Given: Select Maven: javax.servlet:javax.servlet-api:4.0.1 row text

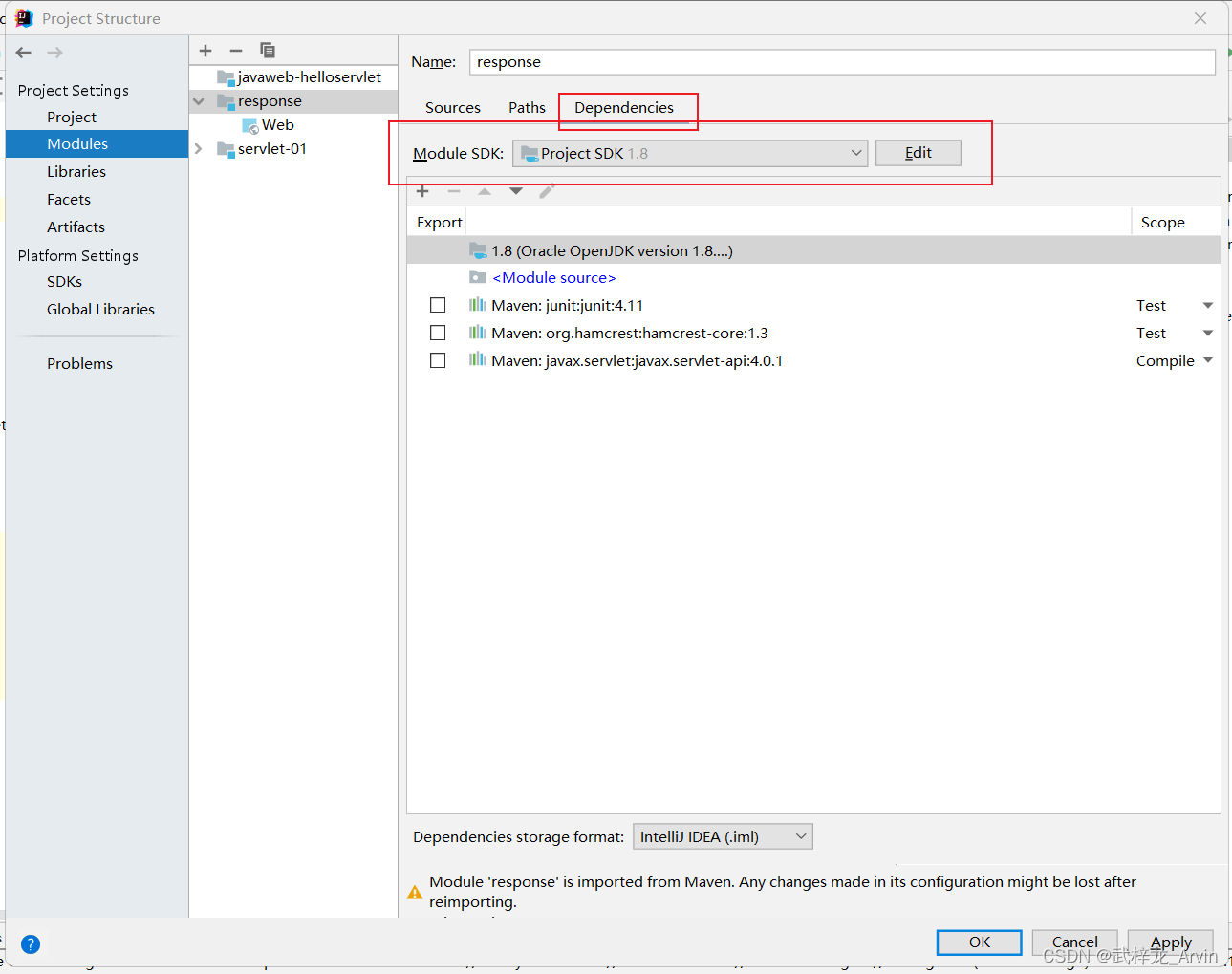Looking at the screenshot, I should click(638, 361).
